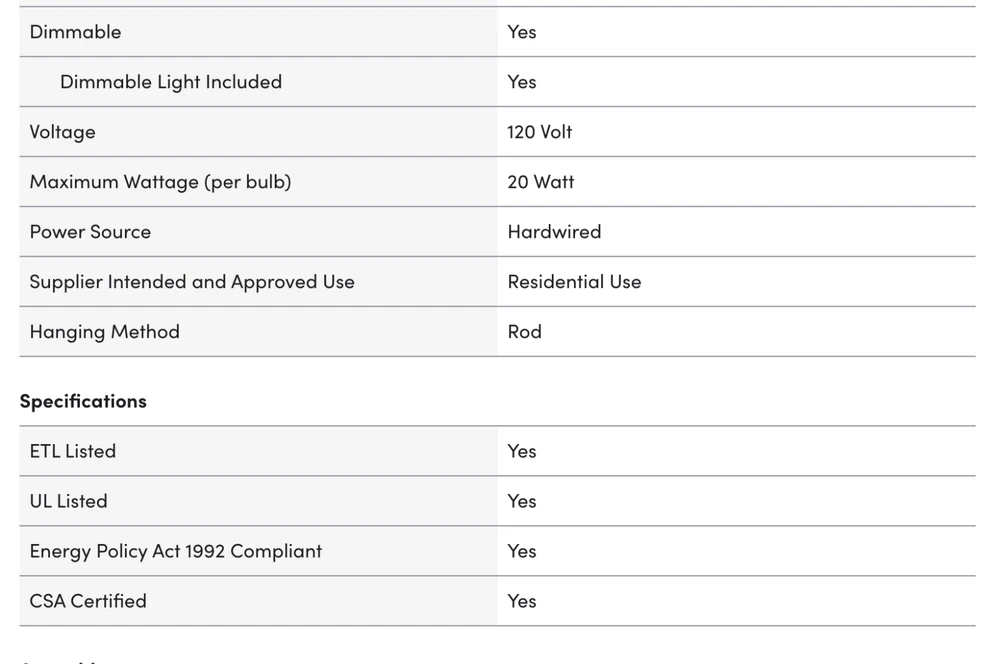The height and width of the screenshot is (664, 1000).
Task: Click the Hanging Method label
Action: point(104,332)
